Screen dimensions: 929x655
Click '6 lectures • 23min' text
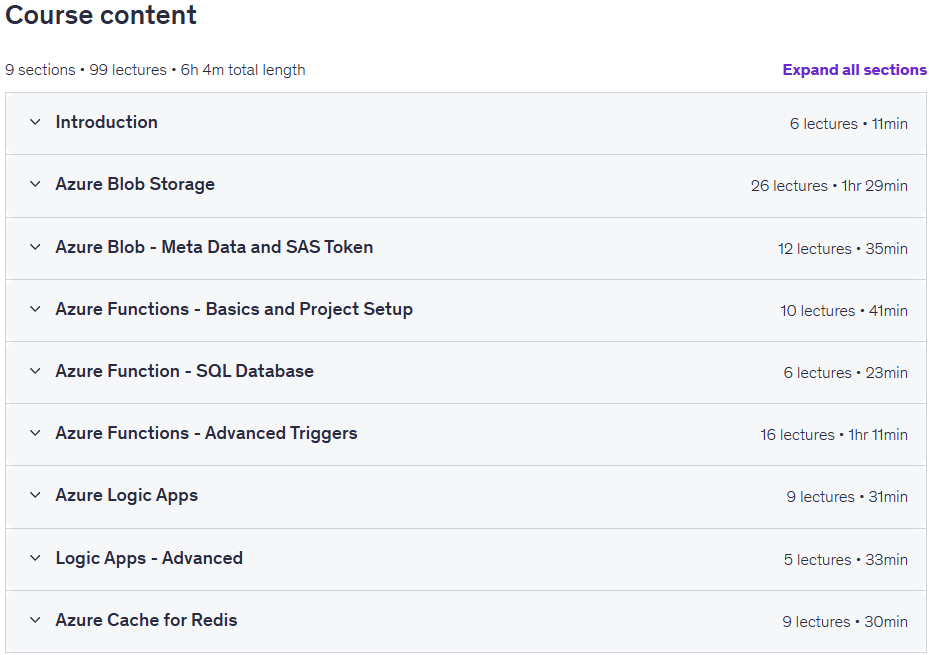click(845, 373)
